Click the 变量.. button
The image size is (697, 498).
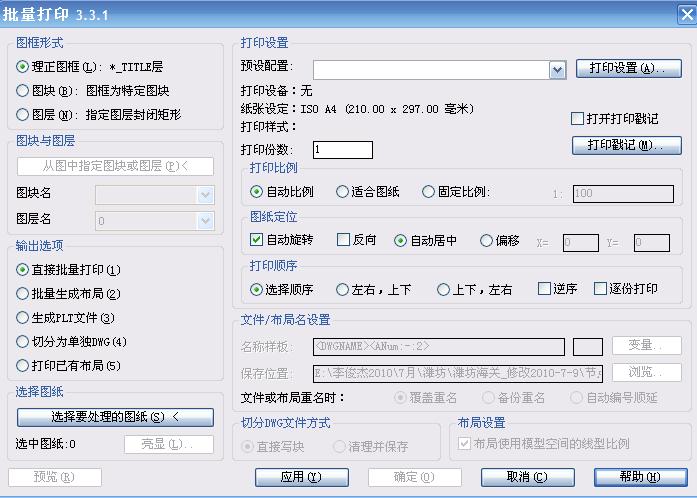(x=647, y=345)
